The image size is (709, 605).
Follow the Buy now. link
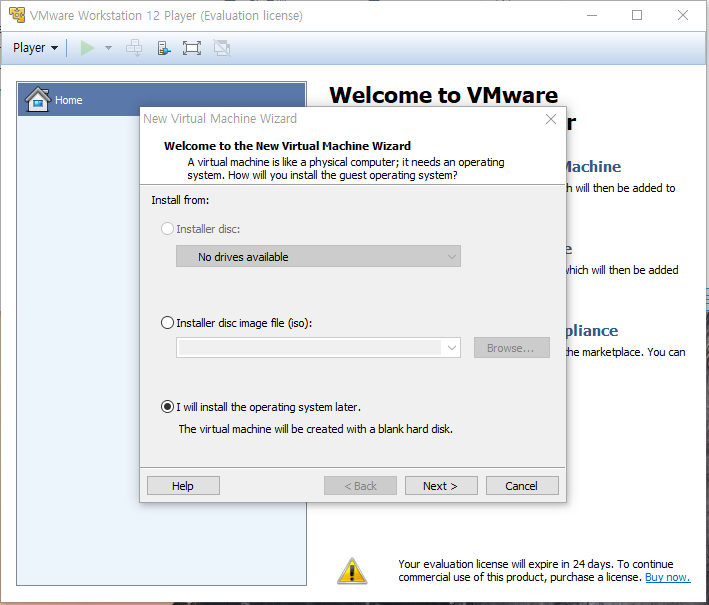[667, 577]
